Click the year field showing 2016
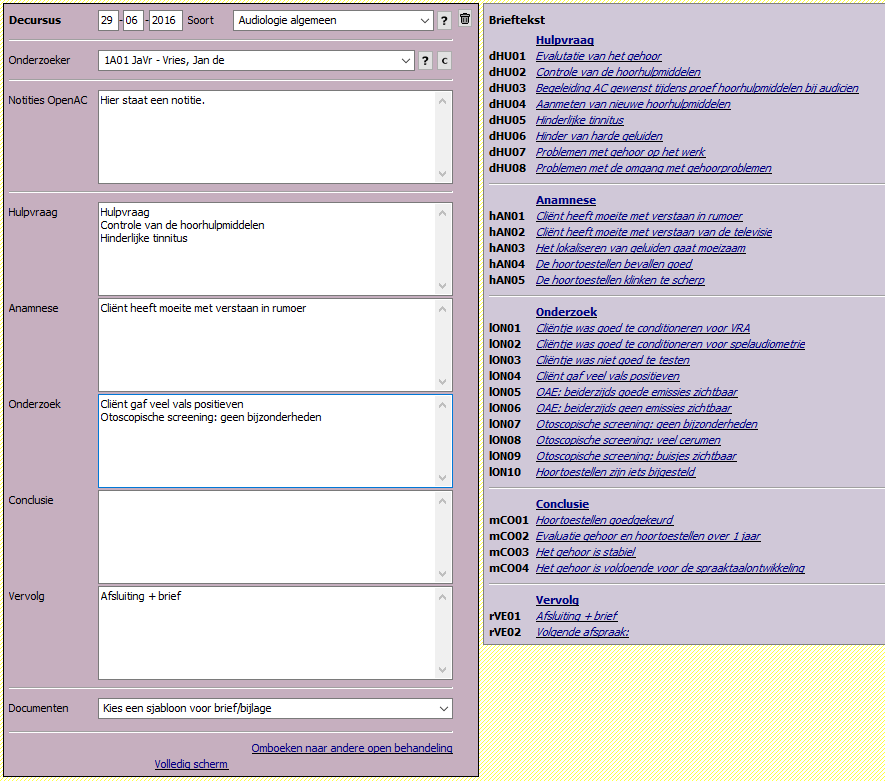Image resolution: width=885 pixels, height=781 pixels. (x=165, y=21)
